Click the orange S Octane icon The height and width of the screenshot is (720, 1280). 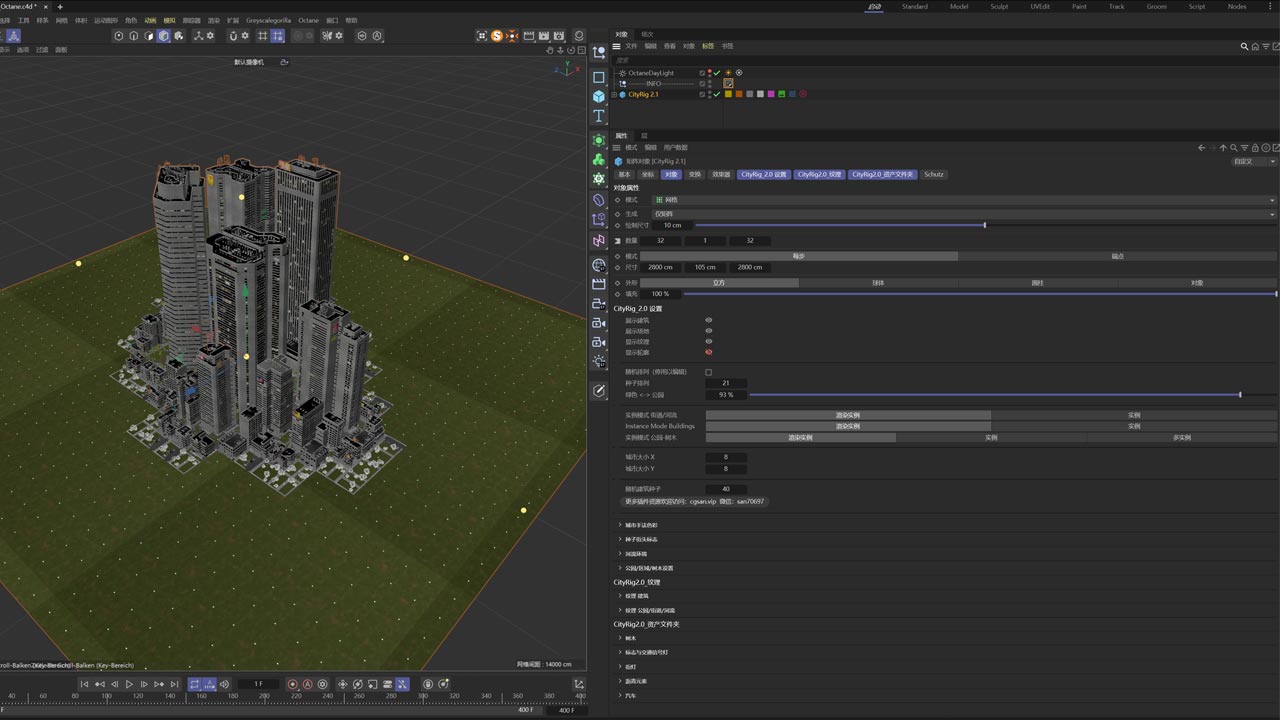click(497, 36)
